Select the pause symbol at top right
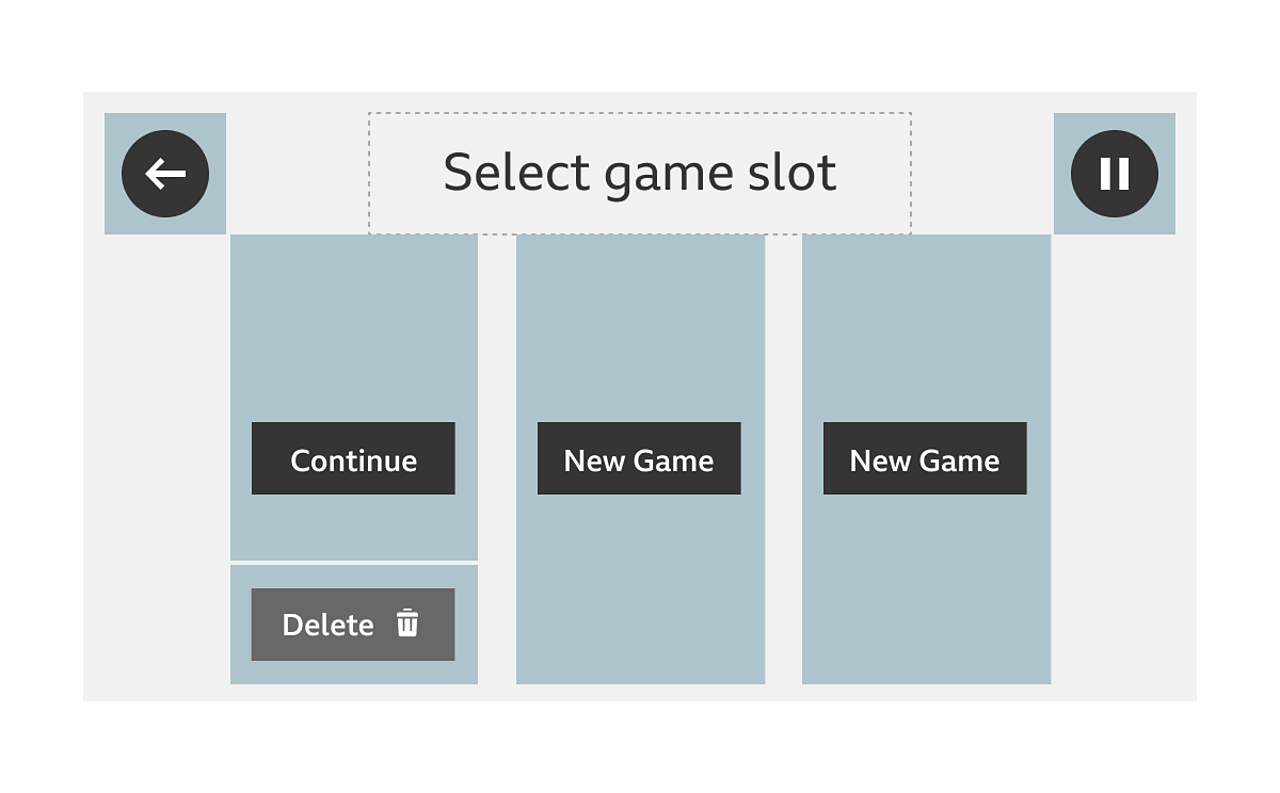 1113,173
